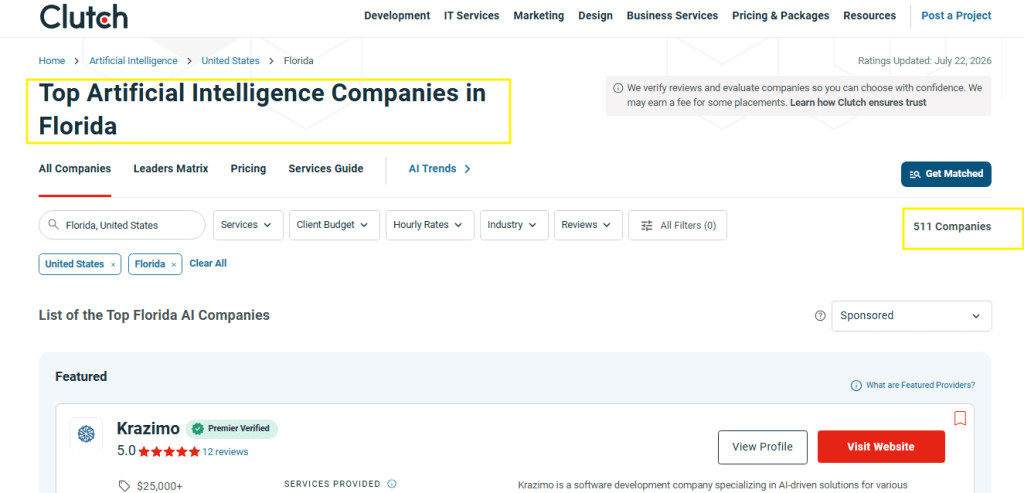Open the IT Services menu

click(x=472, y=16)
